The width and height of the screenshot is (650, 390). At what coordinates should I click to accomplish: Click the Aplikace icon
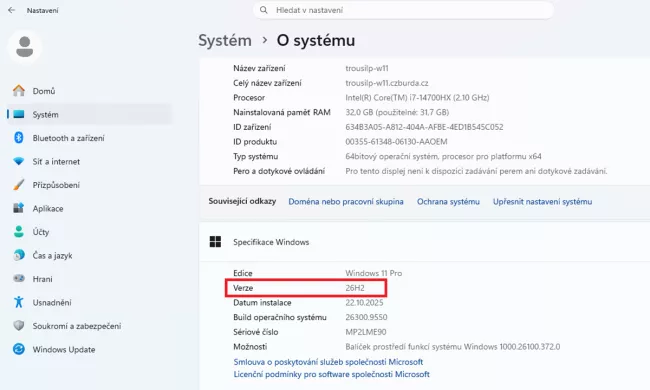(x=19, y=208)
